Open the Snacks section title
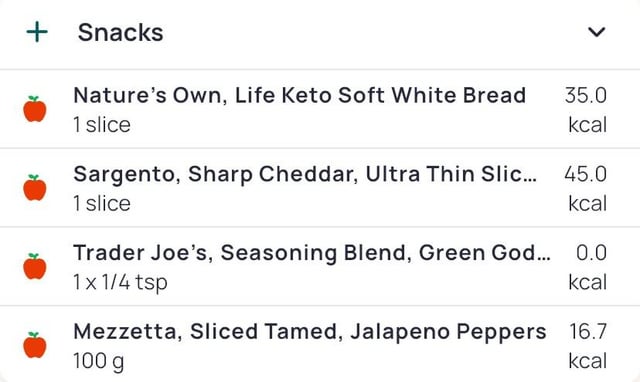This screenshot has height=382, width=640. pyautogui.click(x=120, y=32)
